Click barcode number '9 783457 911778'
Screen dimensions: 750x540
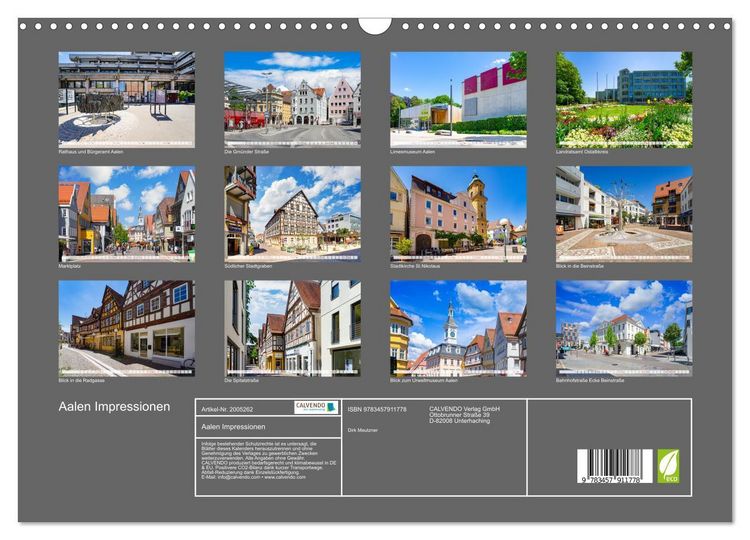coord(611,480)
